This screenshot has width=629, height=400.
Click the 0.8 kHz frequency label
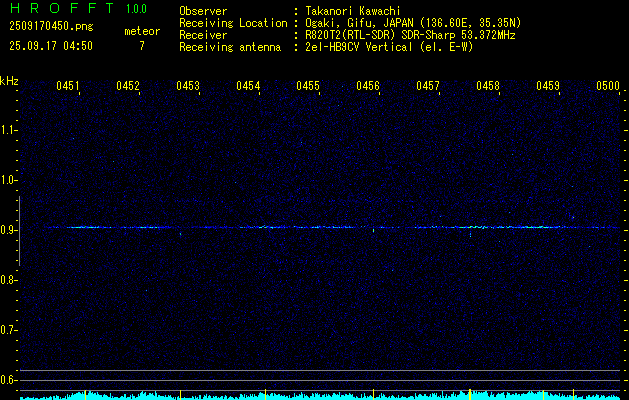[x=8, y=280]
